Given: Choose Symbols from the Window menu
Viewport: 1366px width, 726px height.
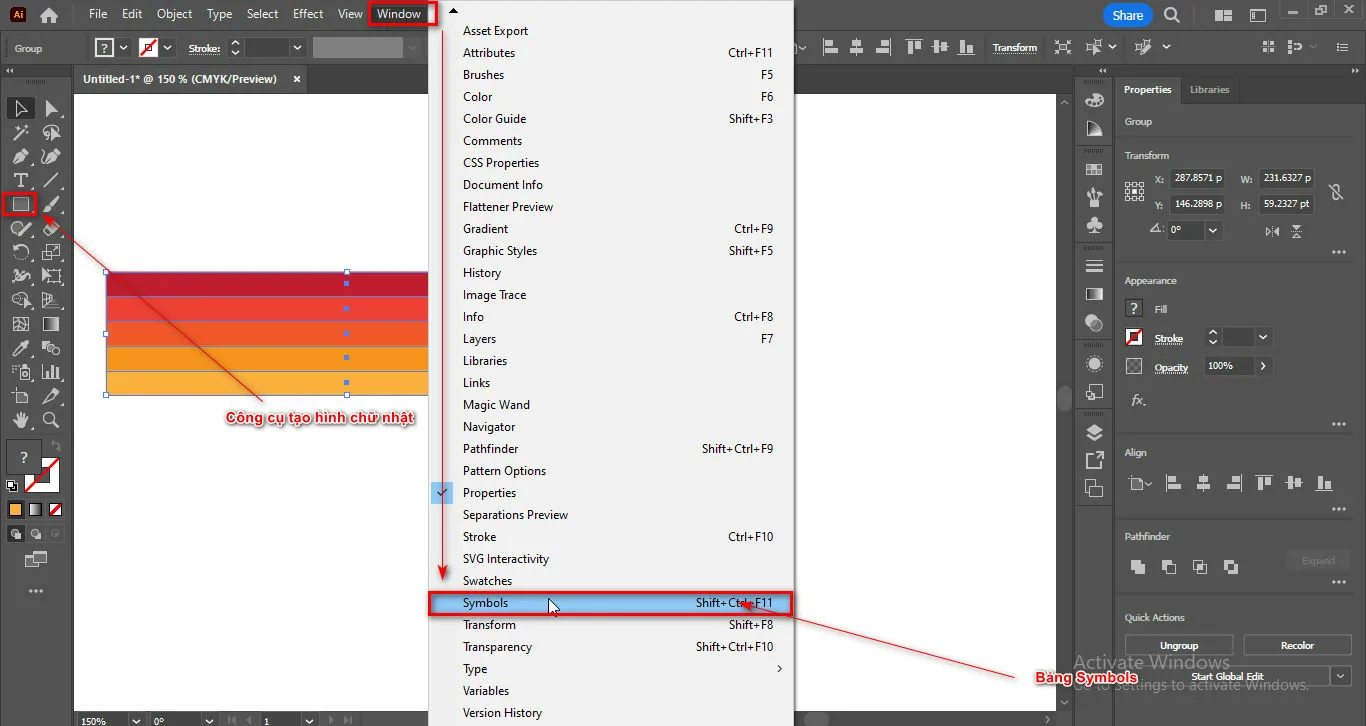Looking at the screenshot, I should (x=485, y=603).
